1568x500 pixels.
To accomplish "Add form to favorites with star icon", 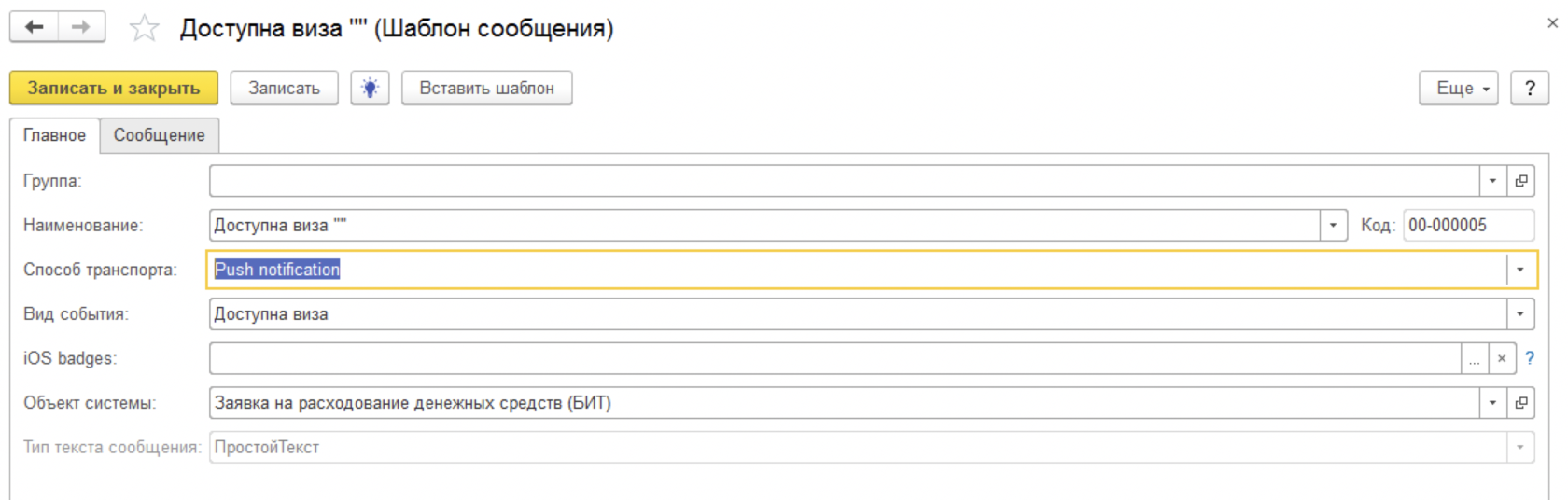I will point(144,28).
